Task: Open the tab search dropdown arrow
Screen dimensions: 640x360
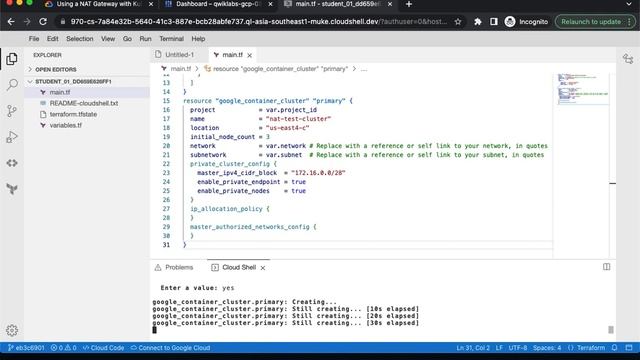Action: (x=629, y=4)
